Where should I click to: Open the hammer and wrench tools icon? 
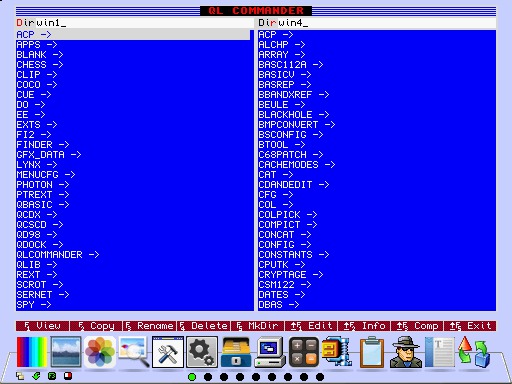click(168, 352)
